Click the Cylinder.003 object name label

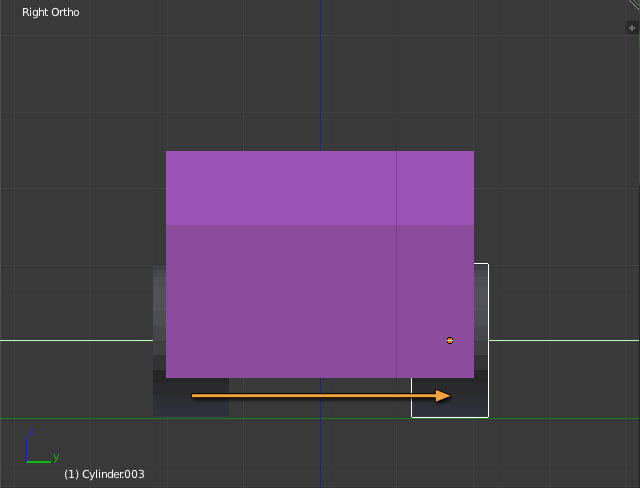[104, 474]
